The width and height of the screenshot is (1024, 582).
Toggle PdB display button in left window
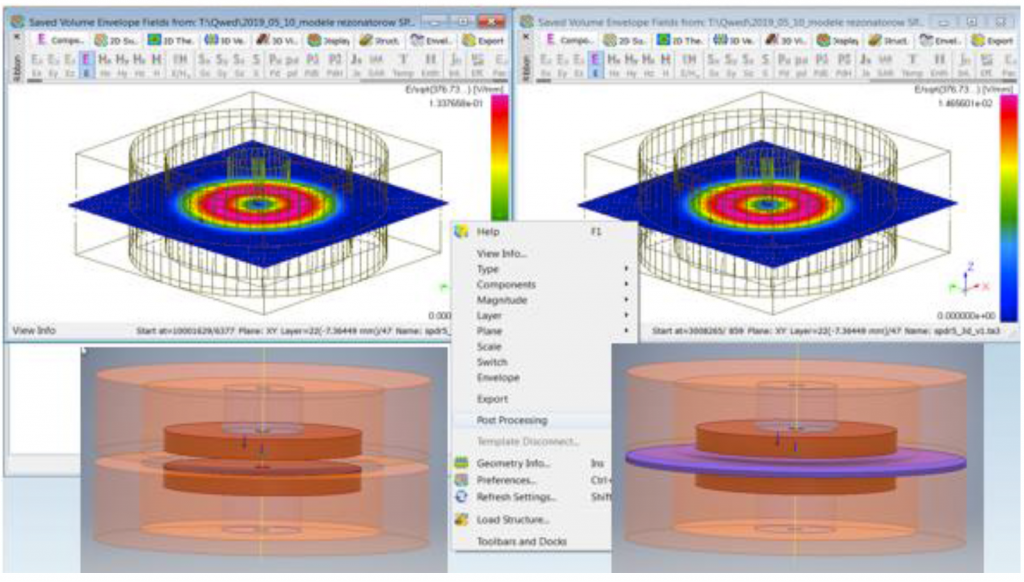click(x=313, y=65)
